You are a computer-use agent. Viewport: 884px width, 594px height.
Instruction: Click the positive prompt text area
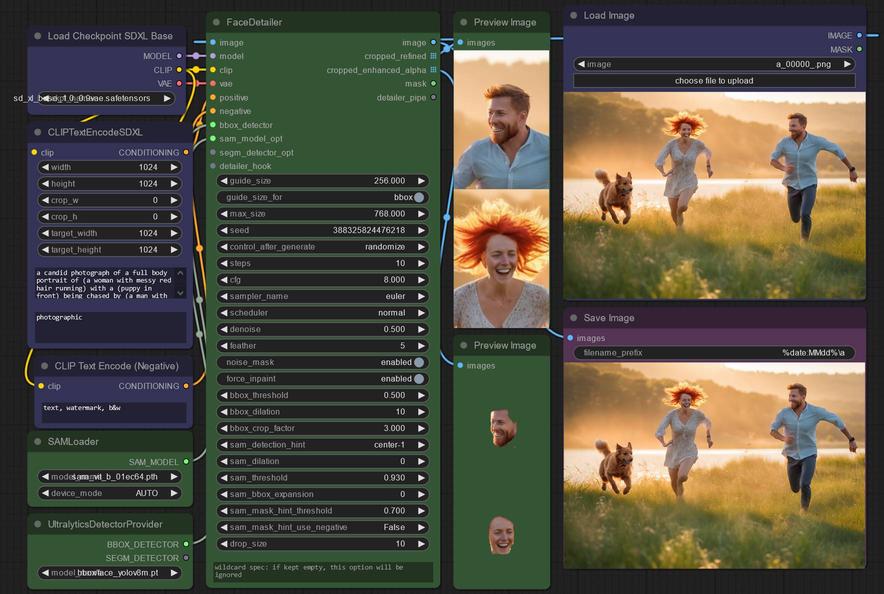[x=110, y=283]
